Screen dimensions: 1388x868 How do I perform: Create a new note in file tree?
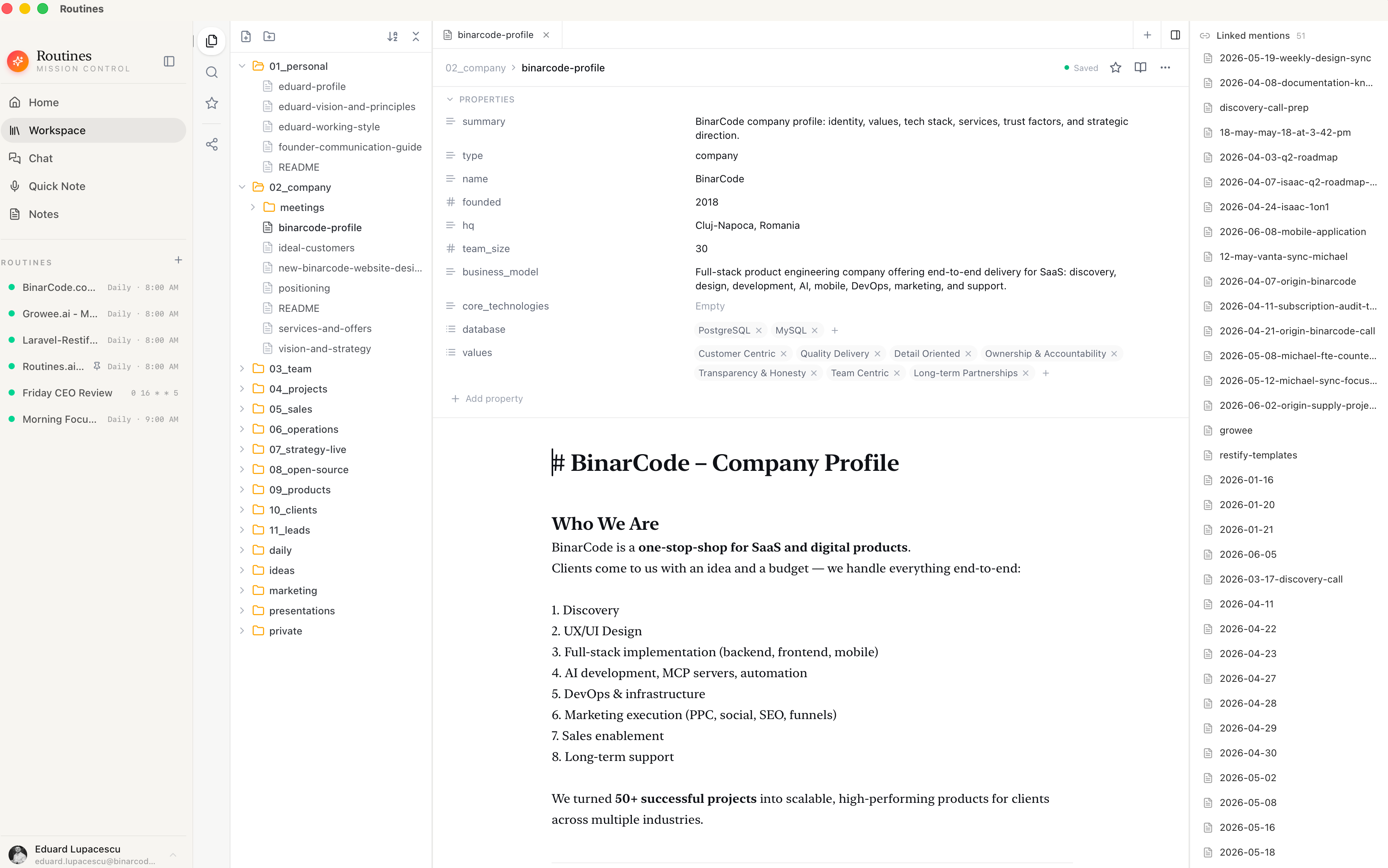tap(246, 37)
